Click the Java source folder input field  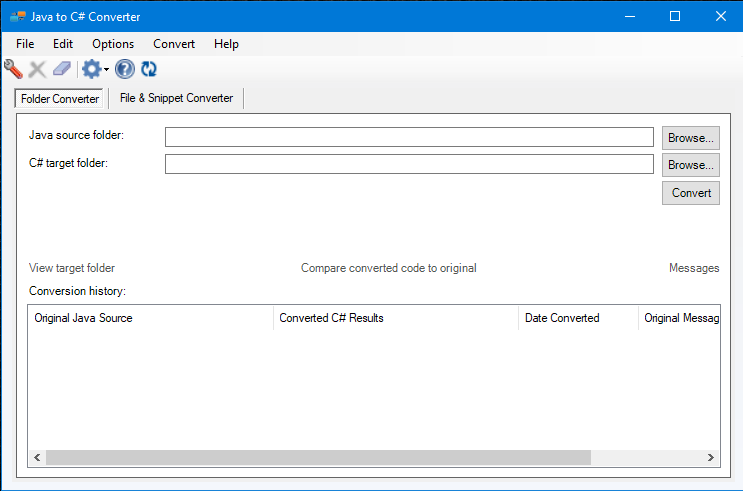pyautogui.click(x=409, y=137)
